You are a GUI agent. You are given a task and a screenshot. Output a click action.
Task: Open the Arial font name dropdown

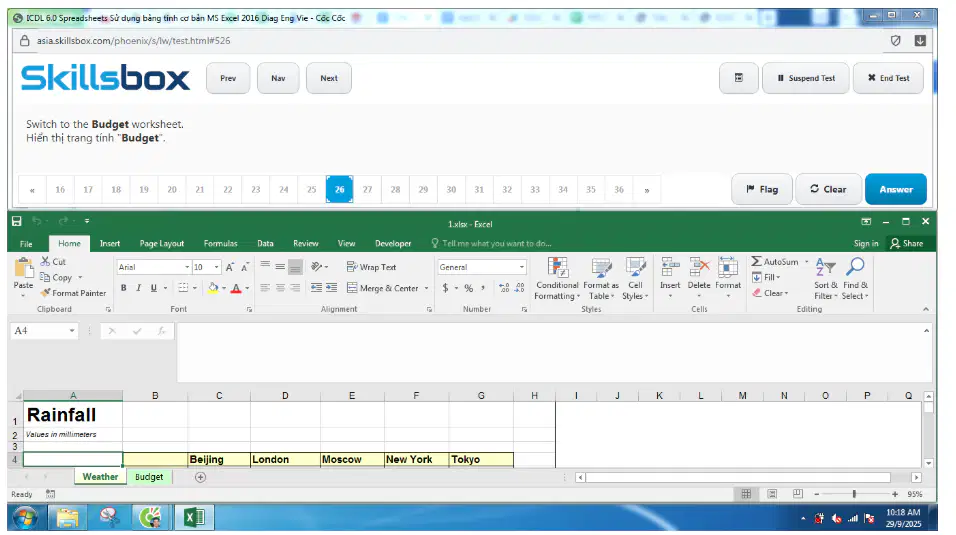click(x=187, y=267)
